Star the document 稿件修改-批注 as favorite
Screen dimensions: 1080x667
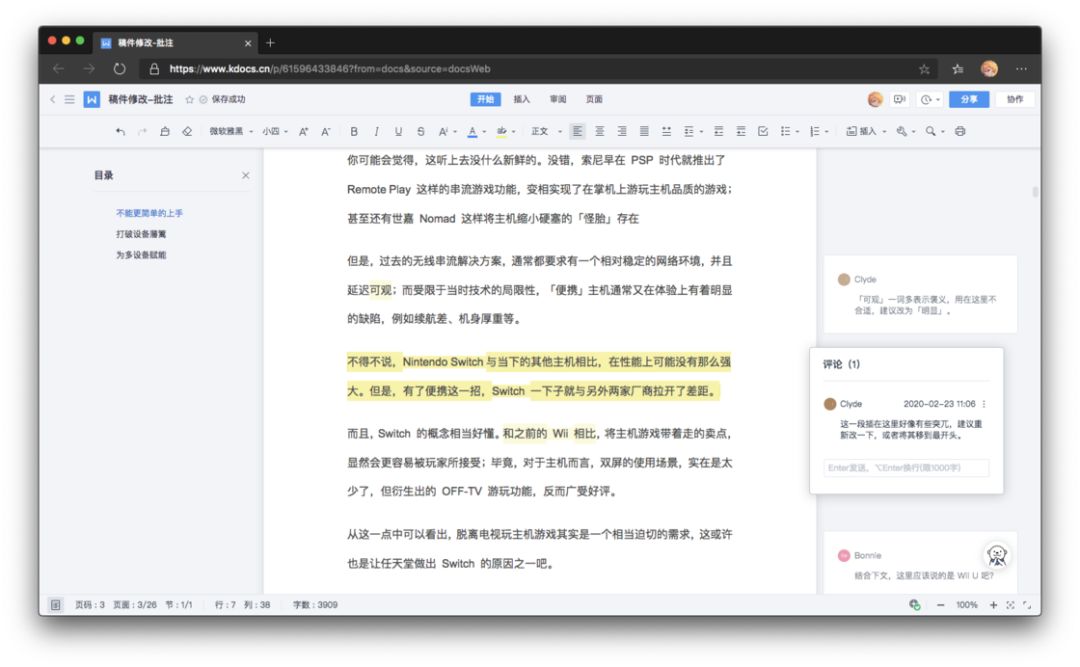click(x=189, y=100)
